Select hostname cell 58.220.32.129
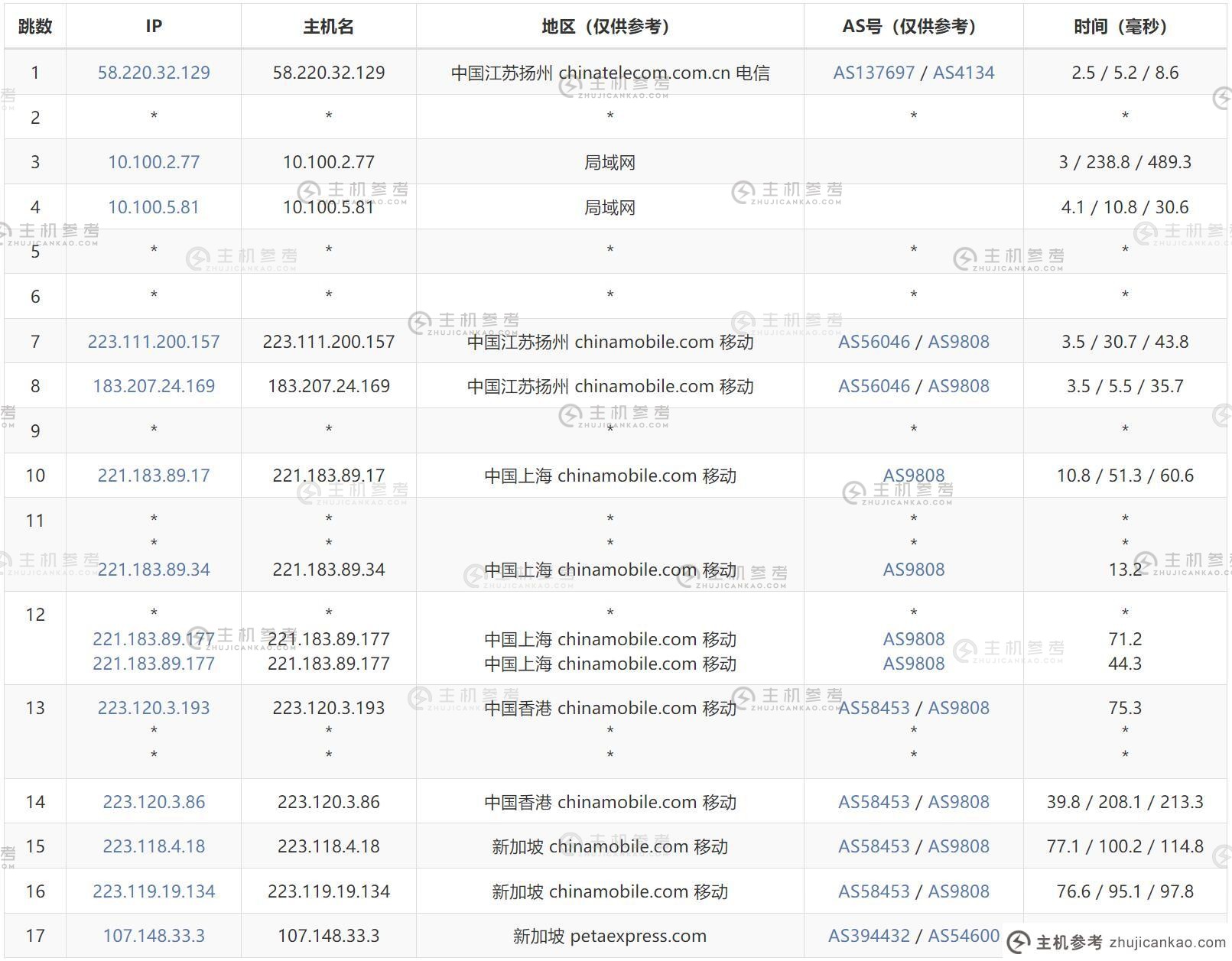This screenshot has height=961, width=1232. pyautogui.click(x=329, y=73)
